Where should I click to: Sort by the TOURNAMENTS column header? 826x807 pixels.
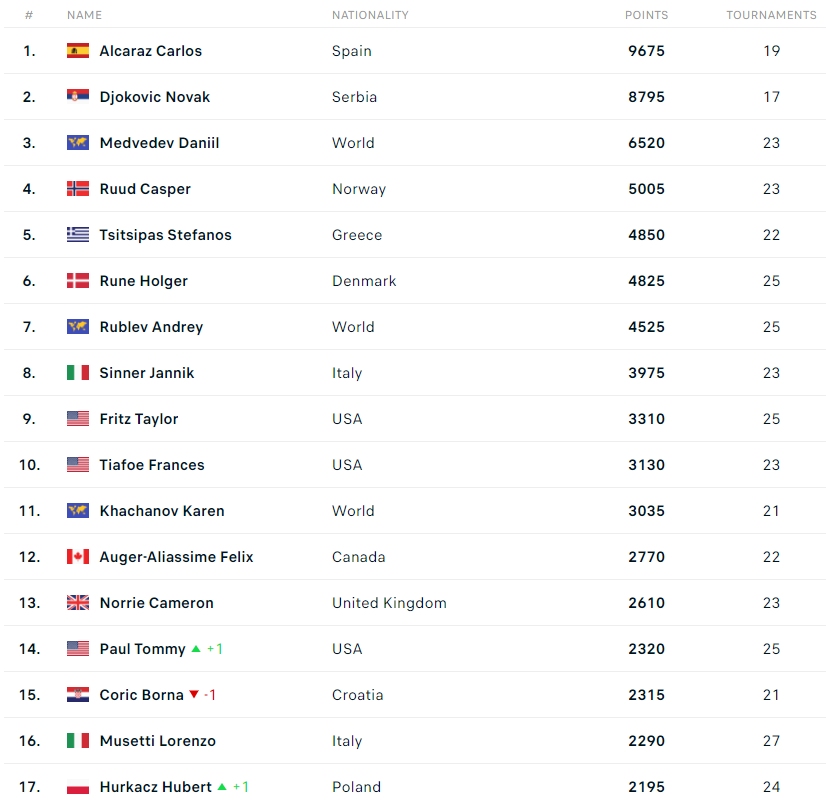(x=771, y=15)
